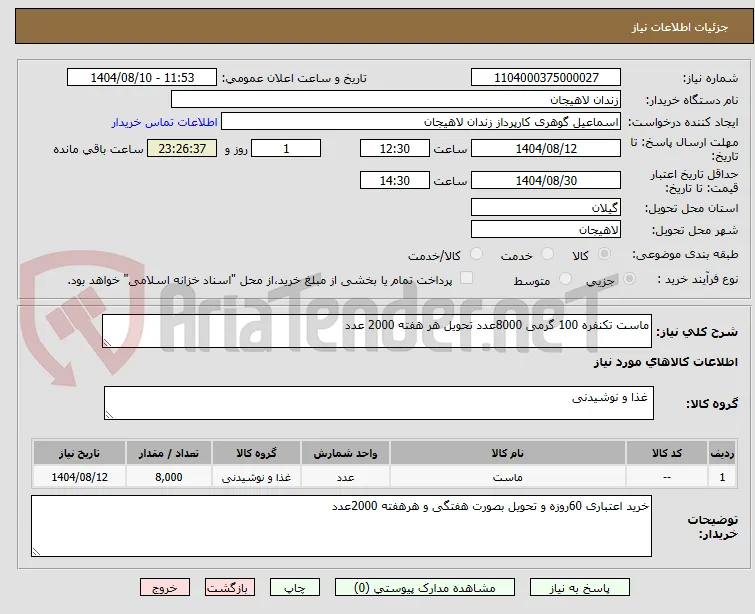Image resolution: width=755 pixels, height=614 pixels.
Task: Click the general description text area about ماست
Action: tap(377, 331)
